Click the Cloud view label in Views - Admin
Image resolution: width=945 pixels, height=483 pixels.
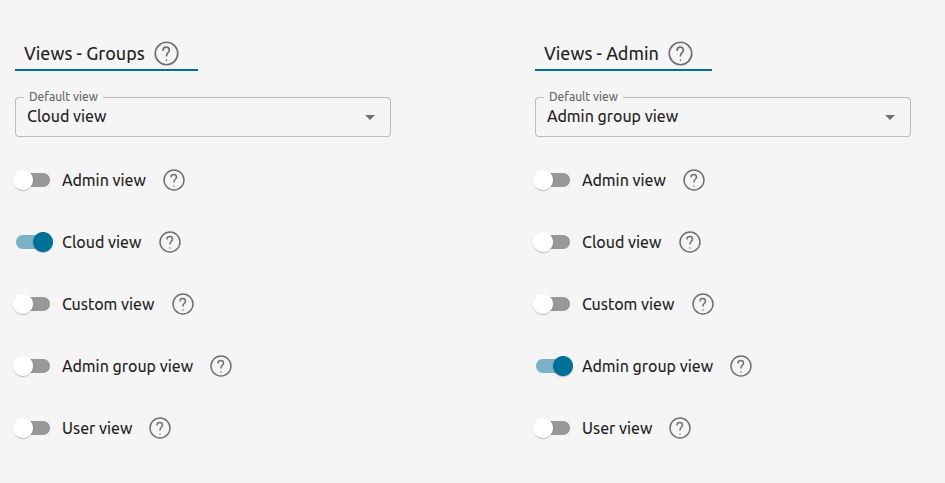pyautogui.click(x=621, y=242)
